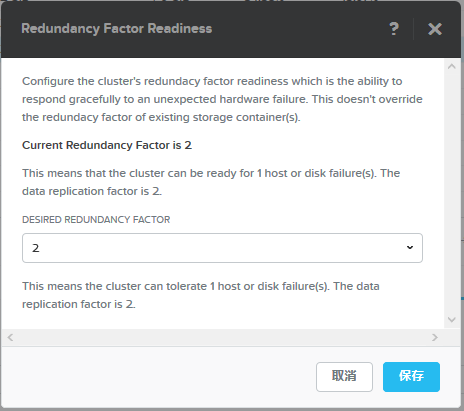The height and width of the screenshot is (411, 464).
Task: Click the DESIRED REDUNDANCY FACTOR label
Action: click(x=96, y=220)
